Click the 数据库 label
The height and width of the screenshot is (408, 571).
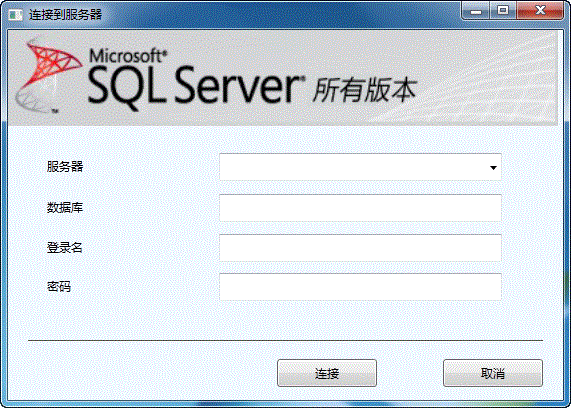point(65,208)
